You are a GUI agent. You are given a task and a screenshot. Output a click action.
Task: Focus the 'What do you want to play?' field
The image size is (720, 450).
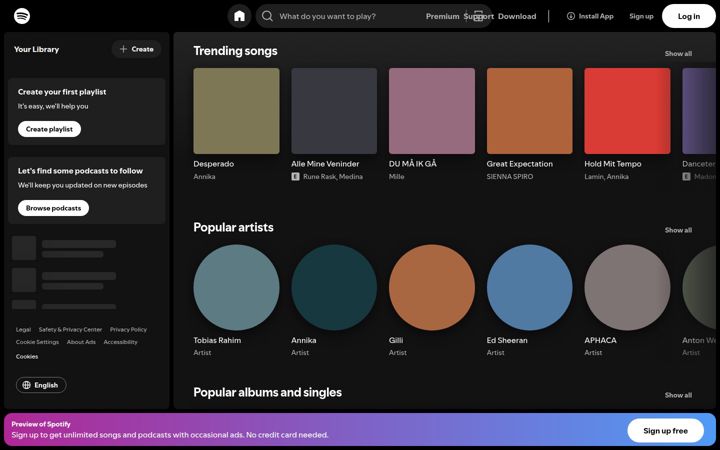(373, 16)
